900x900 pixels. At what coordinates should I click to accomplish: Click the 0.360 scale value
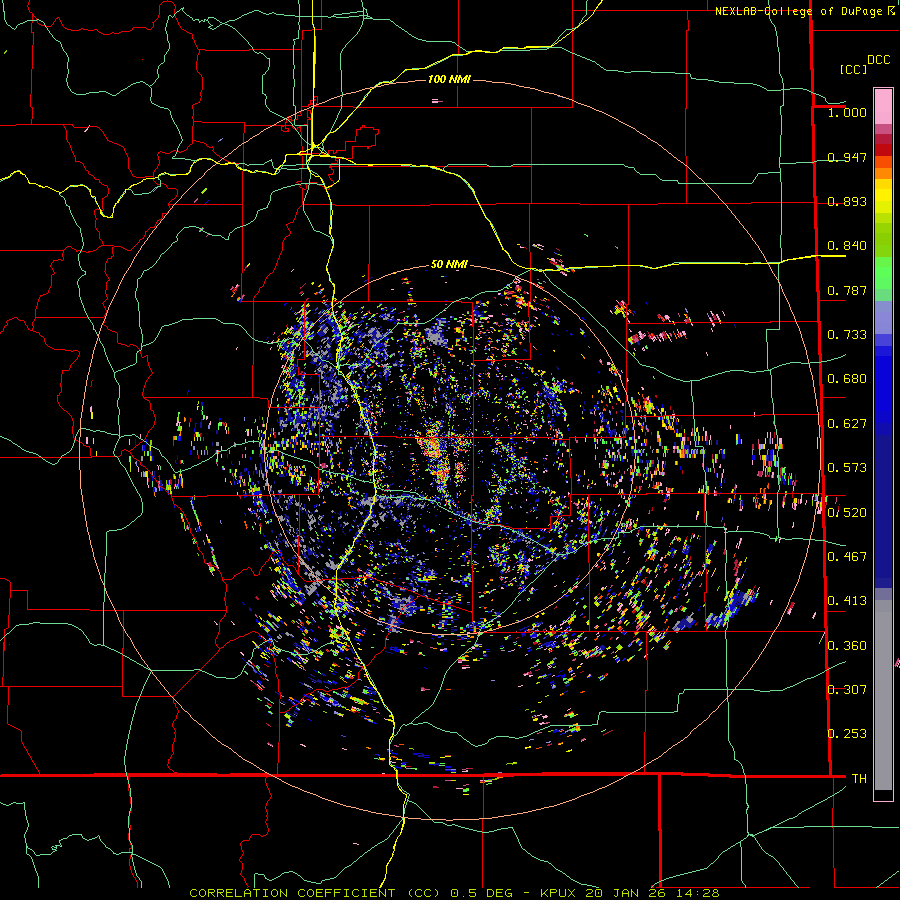(847, 645)
